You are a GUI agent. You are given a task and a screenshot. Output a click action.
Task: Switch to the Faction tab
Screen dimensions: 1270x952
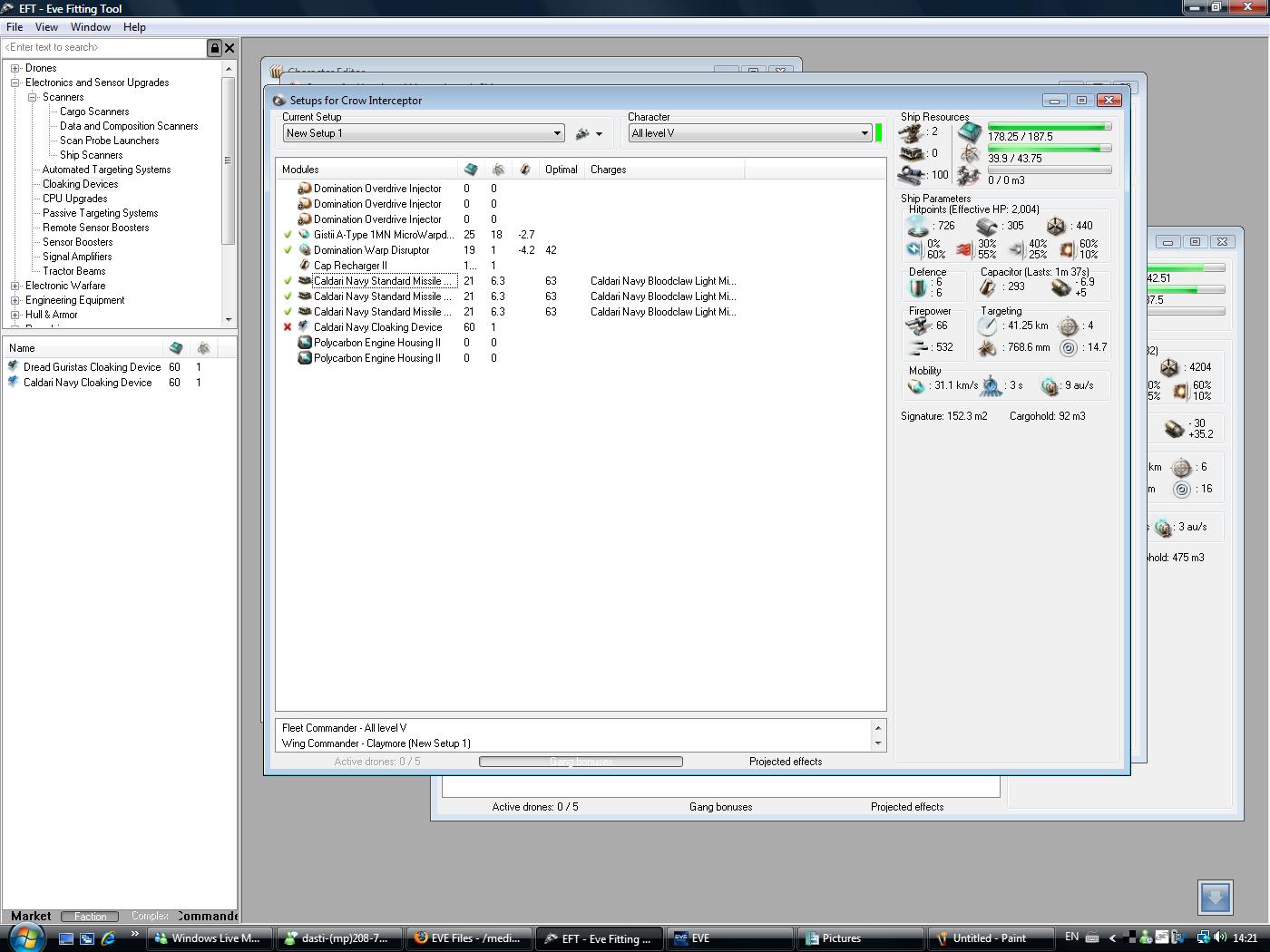pos(90,917)
